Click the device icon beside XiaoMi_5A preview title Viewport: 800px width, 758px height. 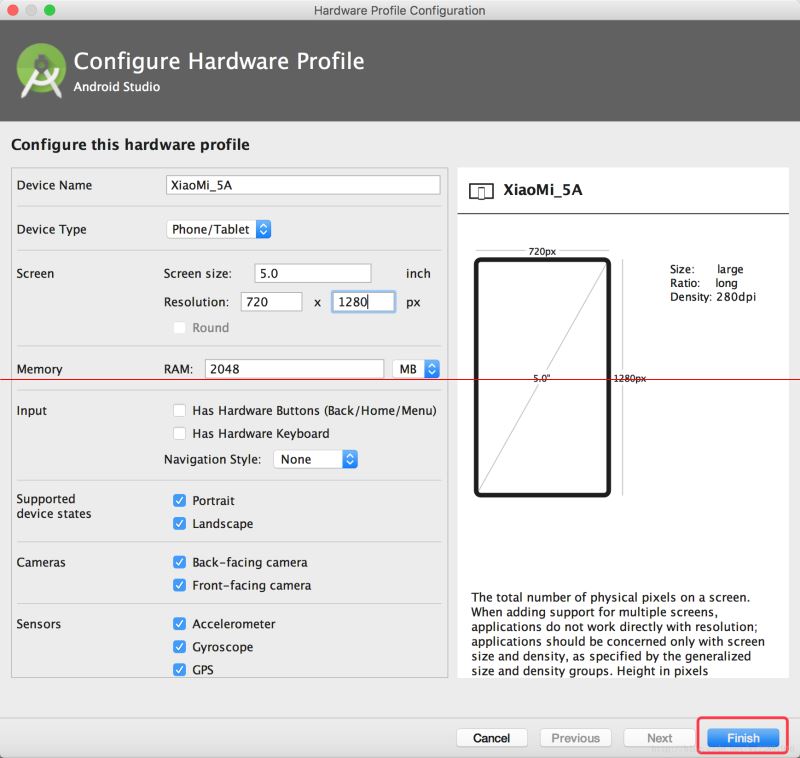482,192
